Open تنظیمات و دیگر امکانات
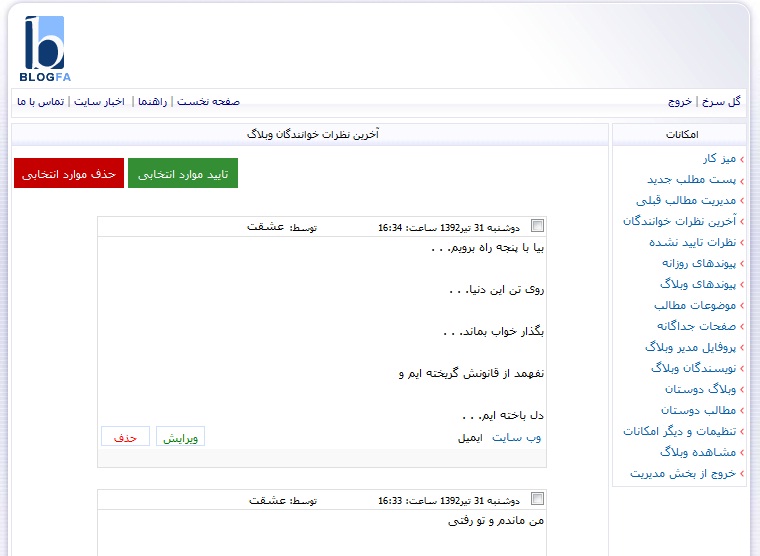The height and width of the screenshot is (556, 760). pos(680,431)
